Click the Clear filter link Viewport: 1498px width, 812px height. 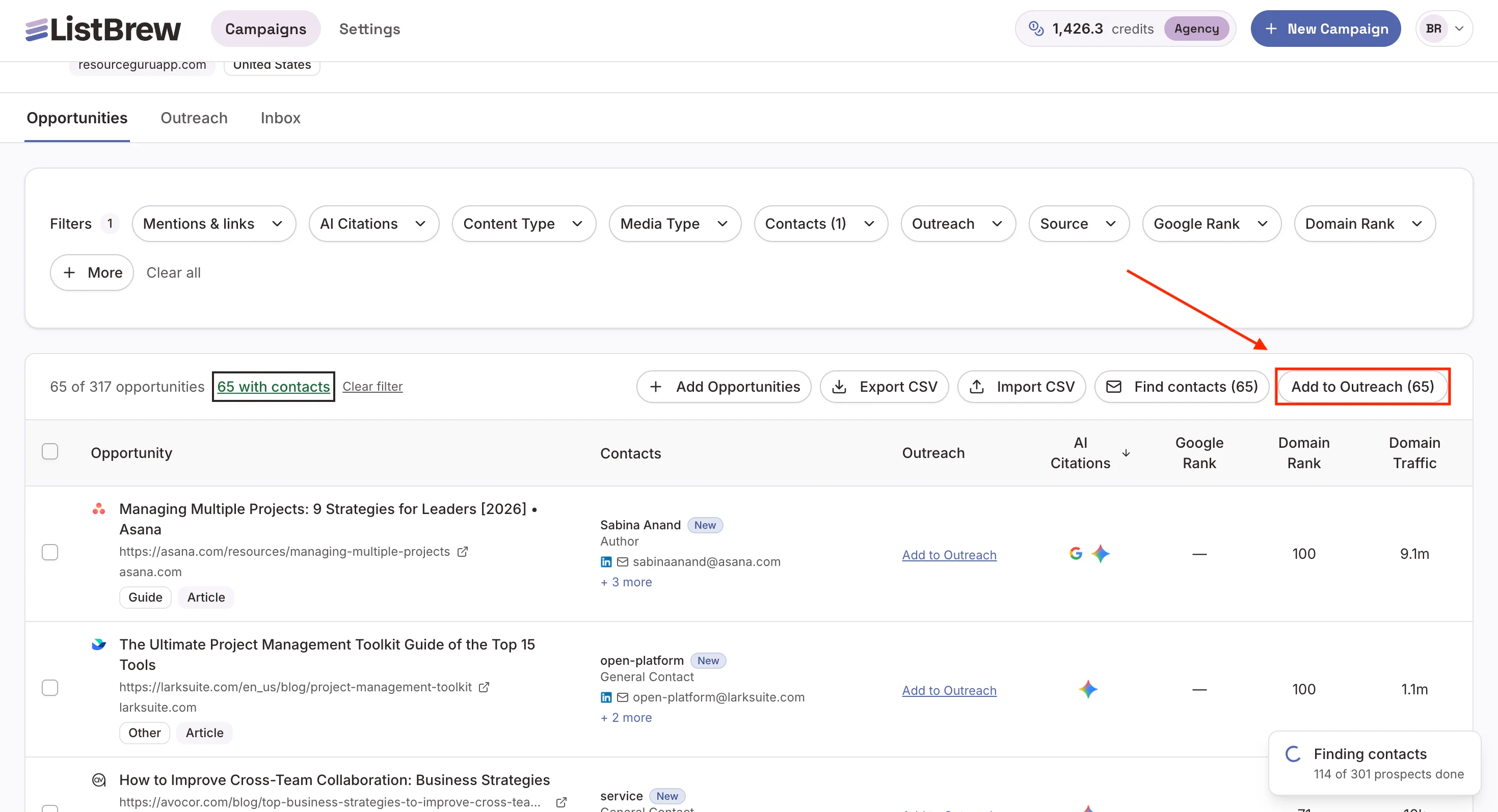point(372,387)
